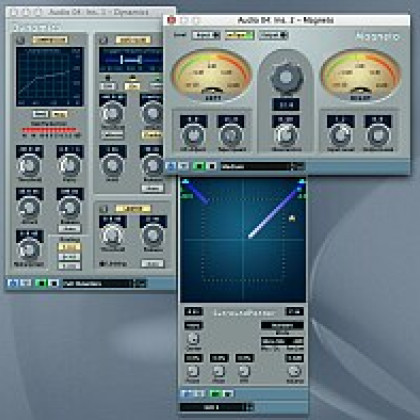Toggle Auto button under Compressor Release knob

pyautogui.click(x=69, y=229)
